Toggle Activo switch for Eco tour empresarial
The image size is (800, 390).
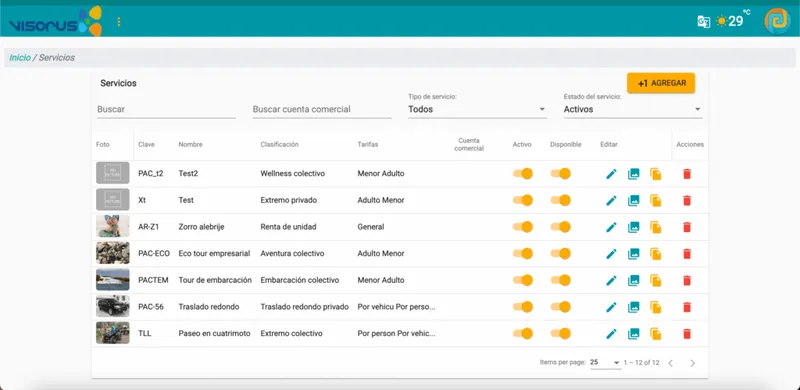click(x=523, y=253)
